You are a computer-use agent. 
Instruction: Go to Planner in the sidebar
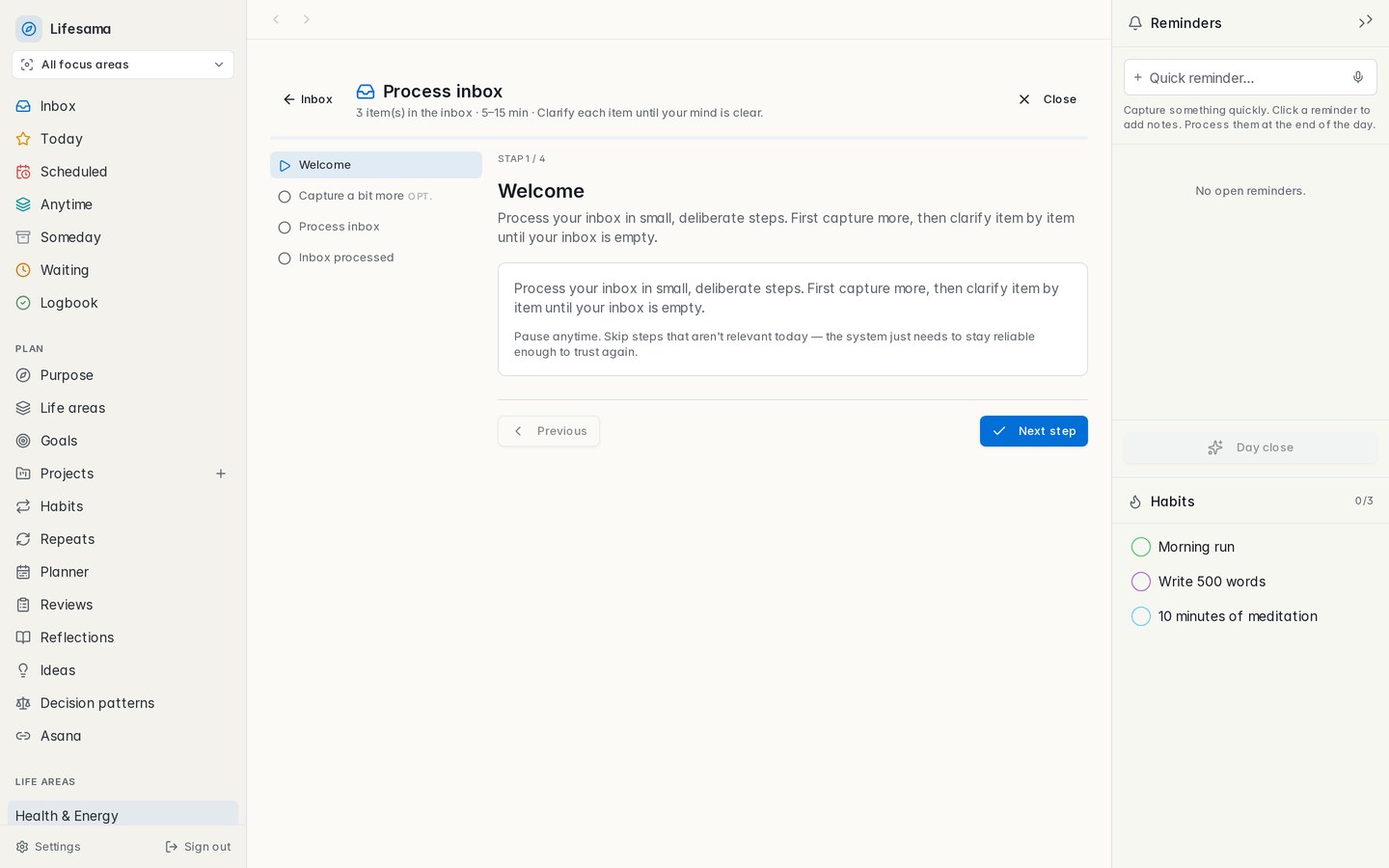[x=123, y=572]
